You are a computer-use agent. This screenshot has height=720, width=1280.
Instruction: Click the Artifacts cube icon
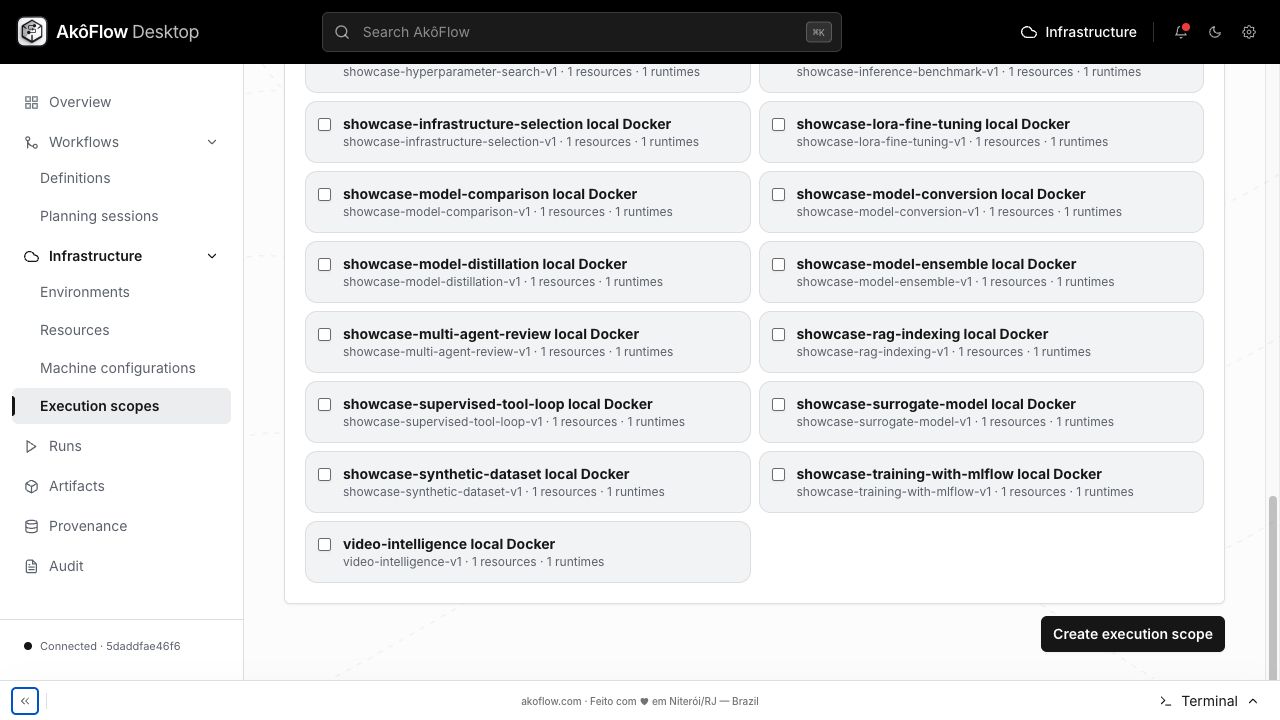pos(31,486)
